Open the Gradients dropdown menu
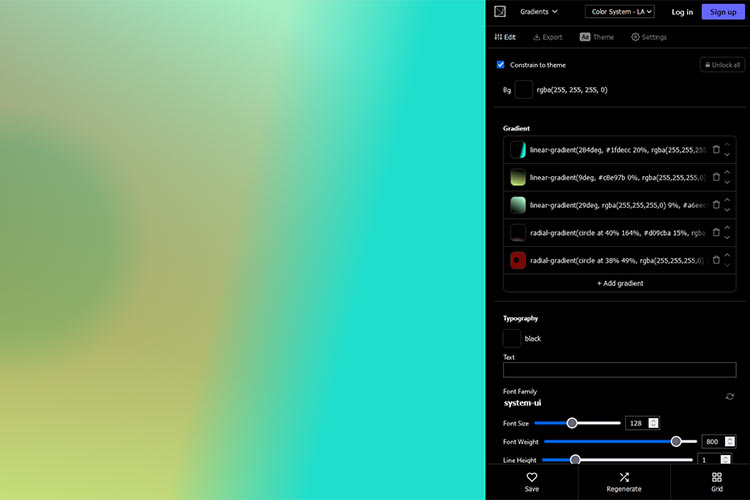Image resolution: width=750 pixels, height=500 pixels. coord(539,12)
